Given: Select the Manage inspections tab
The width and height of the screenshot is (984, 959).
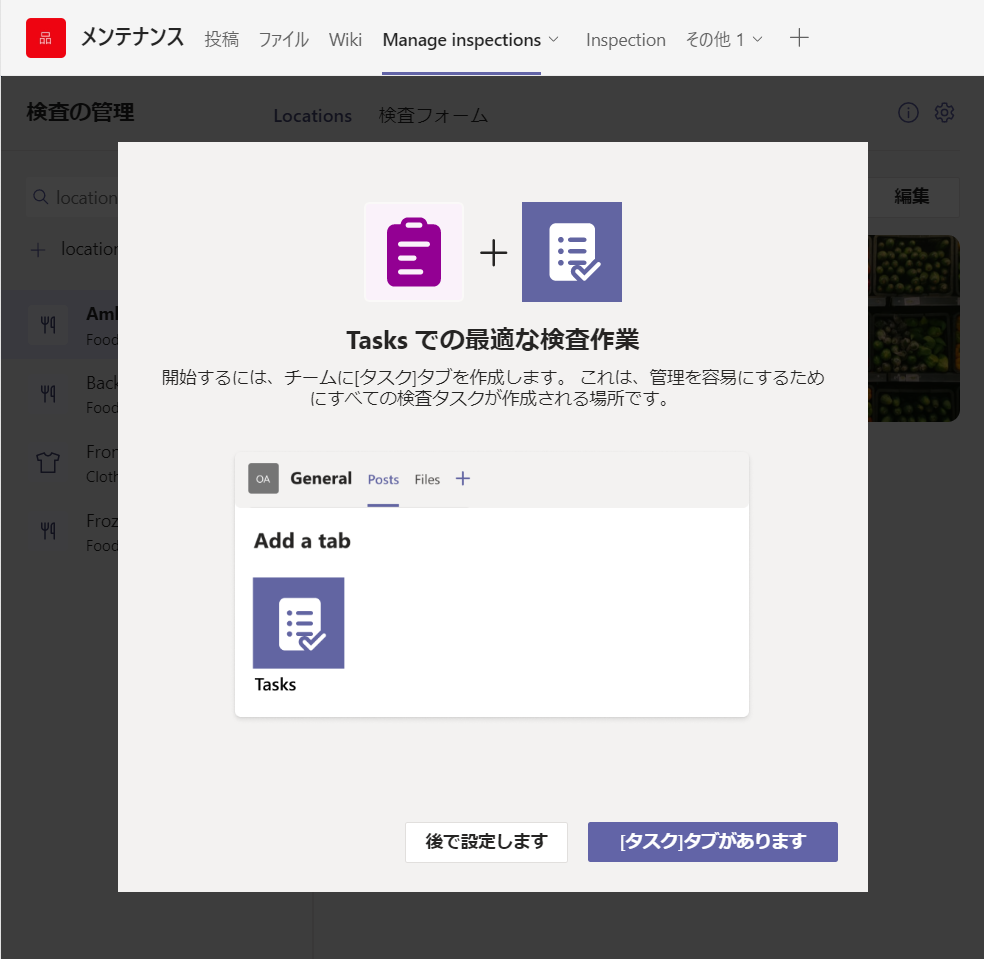Looking at the screenshot, I should click(461, 40).
